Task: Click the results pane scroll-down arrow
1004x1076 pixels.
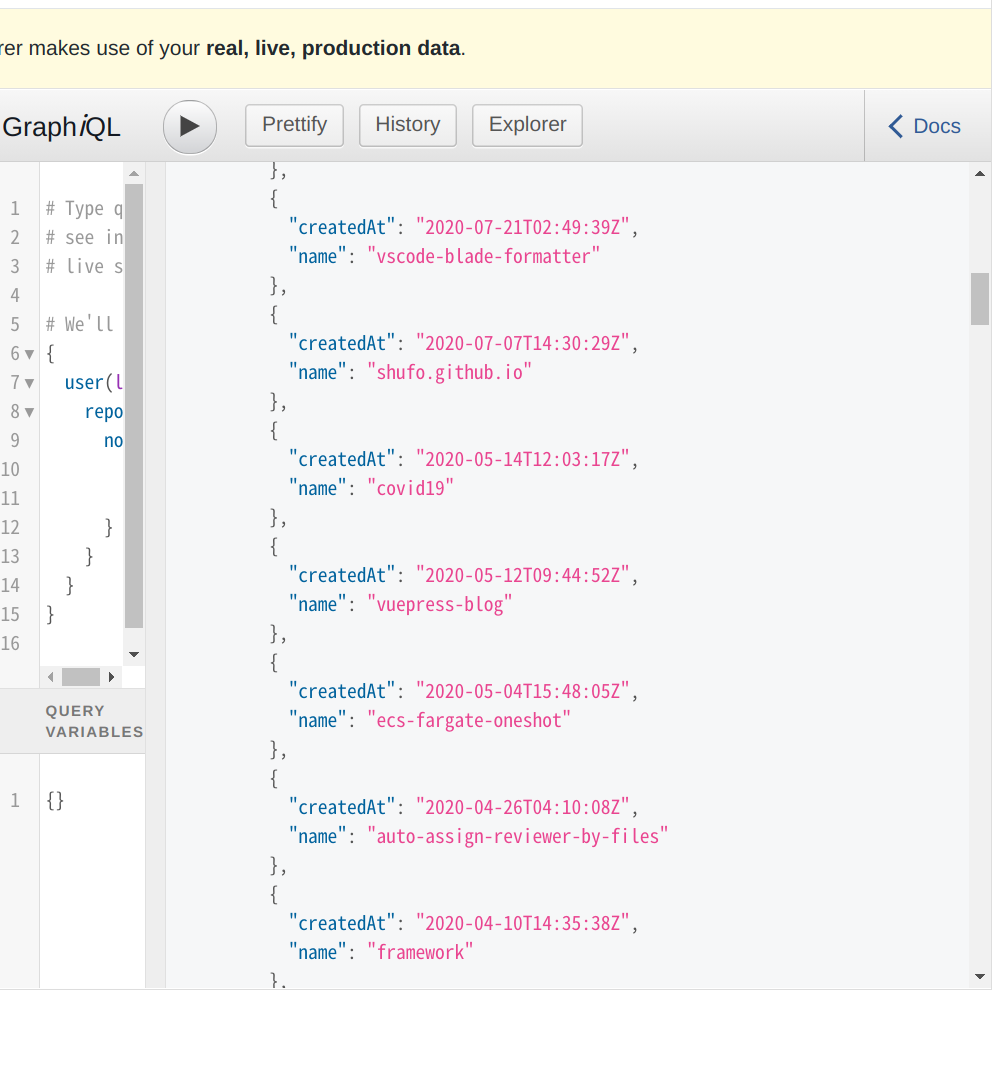Action: 979,976
